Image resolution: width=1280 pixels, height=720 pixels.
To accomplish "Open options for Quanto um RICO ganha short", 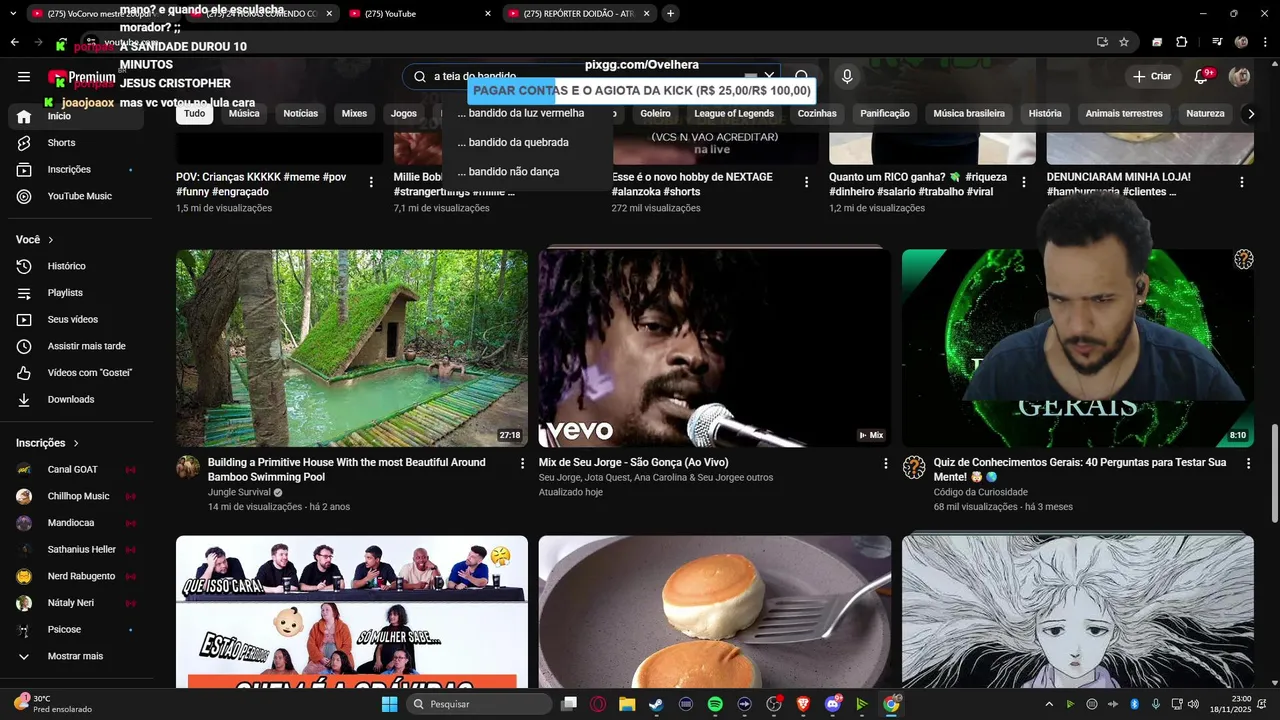I will 1024,182.
